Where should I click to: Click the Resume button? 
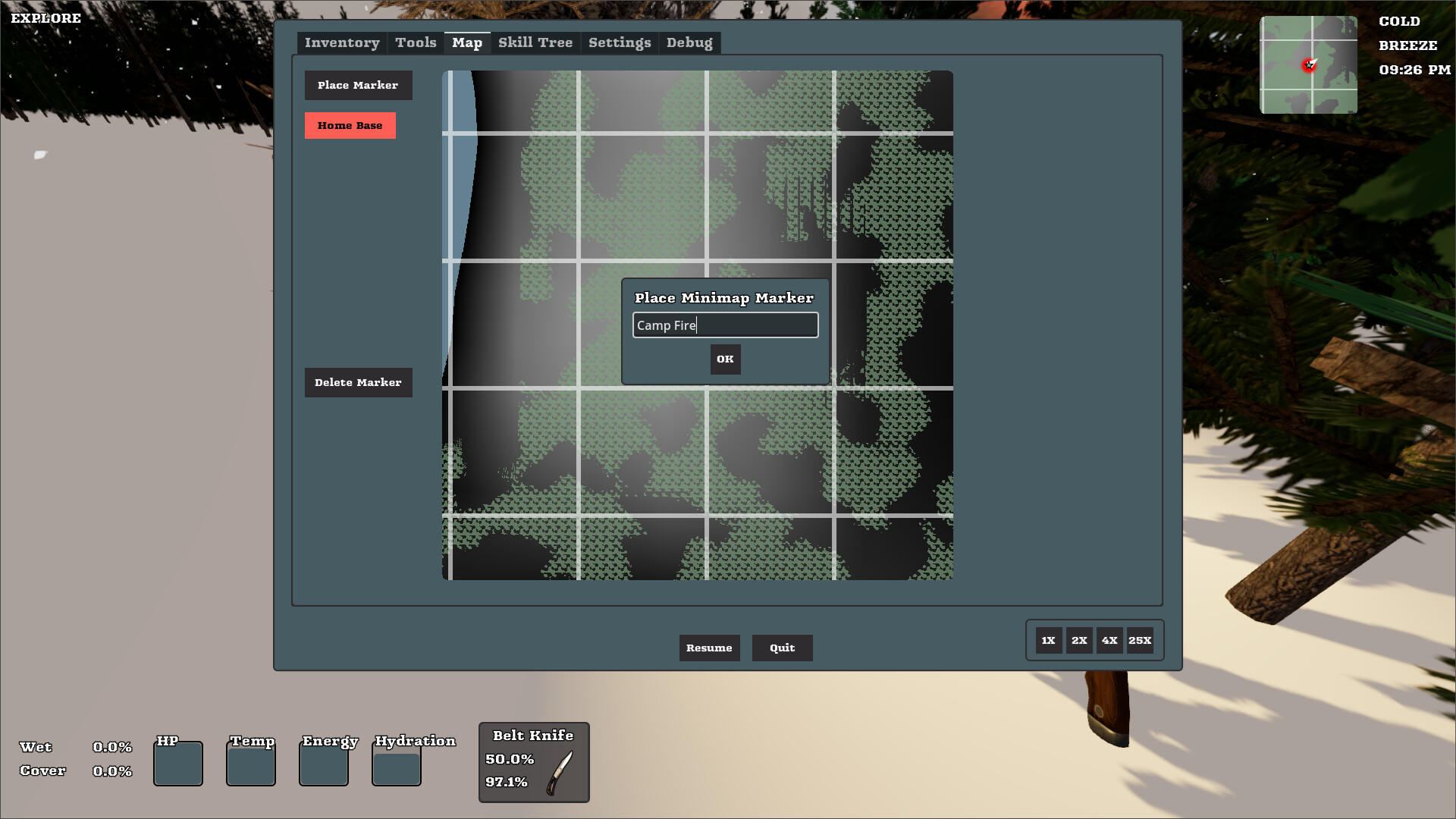709,648
